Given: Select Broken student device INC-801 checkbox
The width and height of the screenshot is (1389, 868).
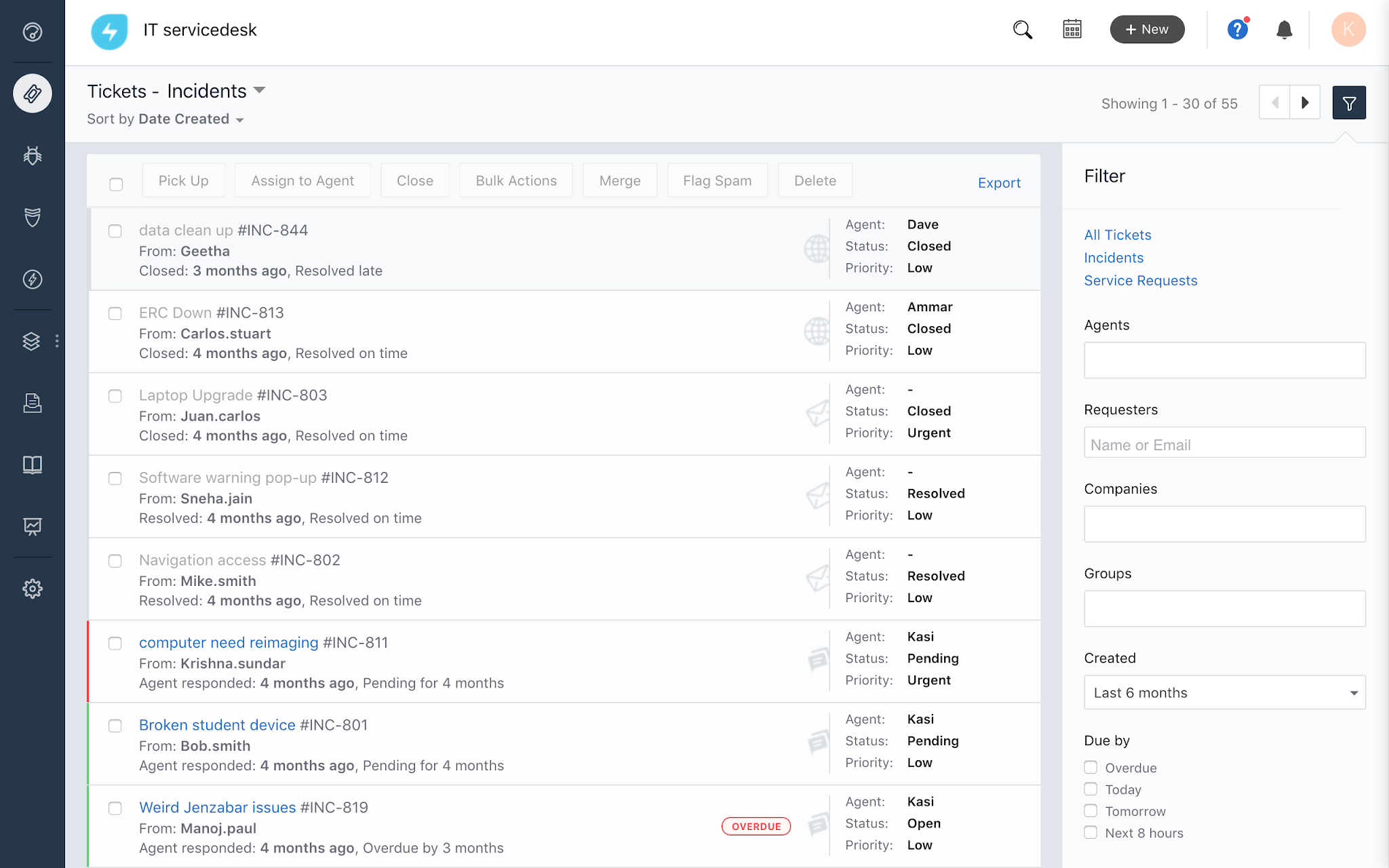Looking at the screenshot, I should pos(115,726).
